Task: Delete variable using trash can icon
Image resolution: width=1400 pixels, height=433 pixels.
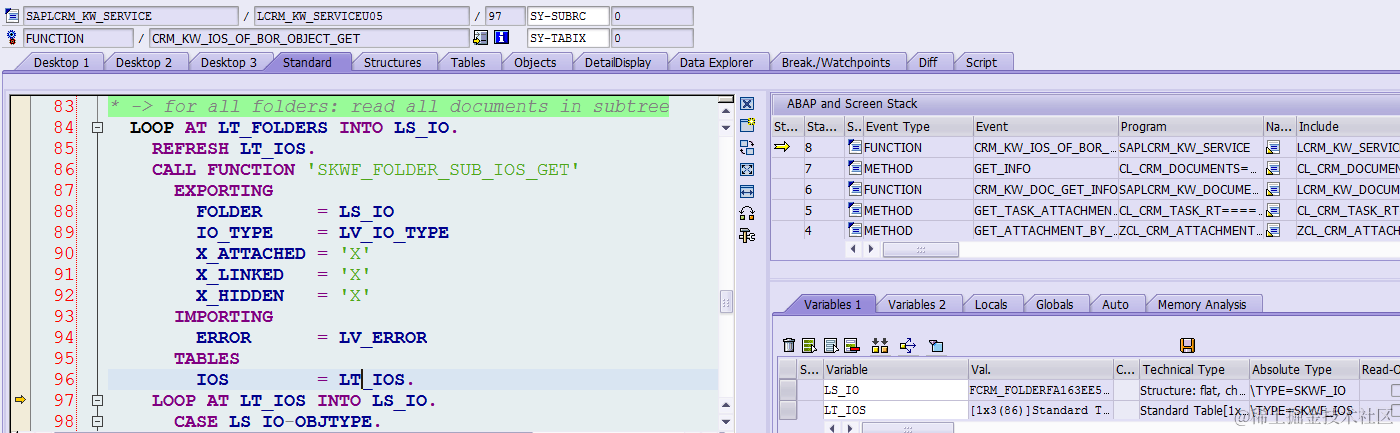Action: 789,345
